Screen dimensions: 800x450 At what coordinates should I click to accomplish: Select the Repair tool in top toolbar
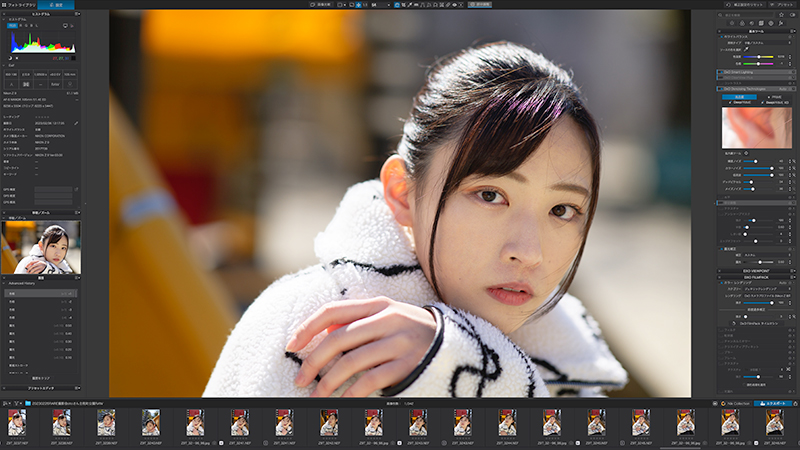point(448,5)
